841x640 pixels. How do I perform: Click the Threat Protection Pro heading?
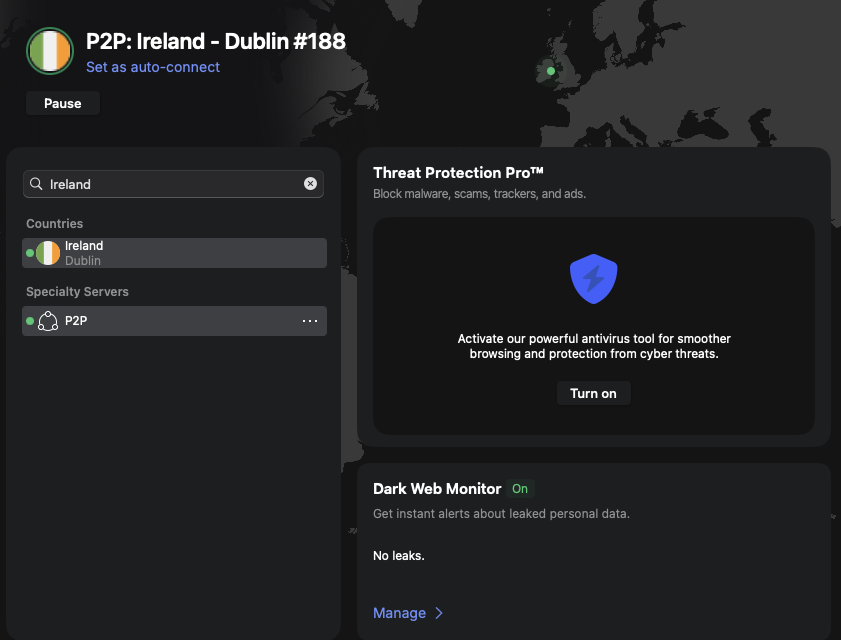click(458, 173)
